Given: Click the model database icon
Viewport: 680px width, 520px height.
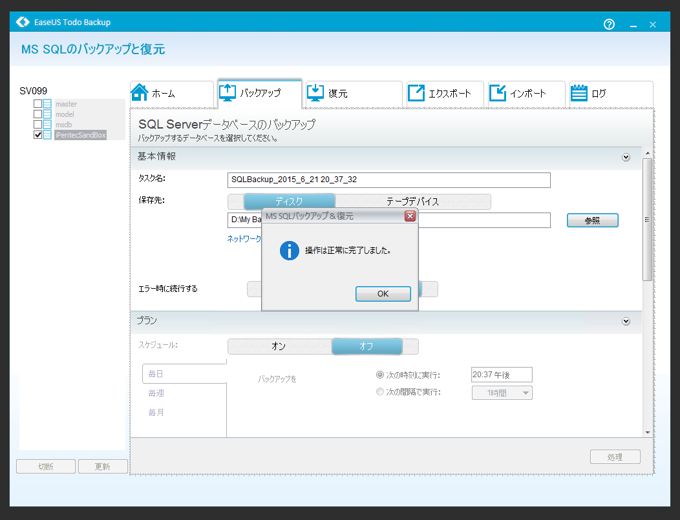Looking at the screenshot, I should (x=47, y=114).
